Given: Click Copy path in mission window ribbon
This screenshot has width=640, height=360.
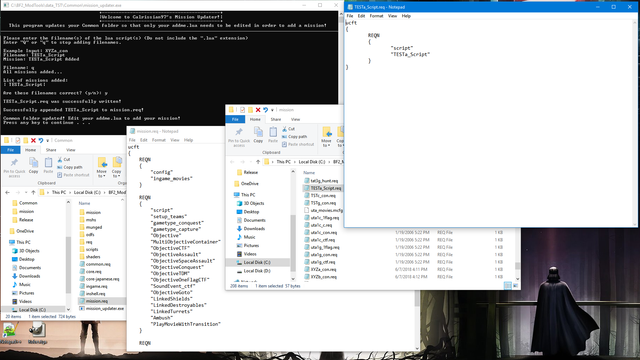Looking at the screenshot, I should point(294,136).
